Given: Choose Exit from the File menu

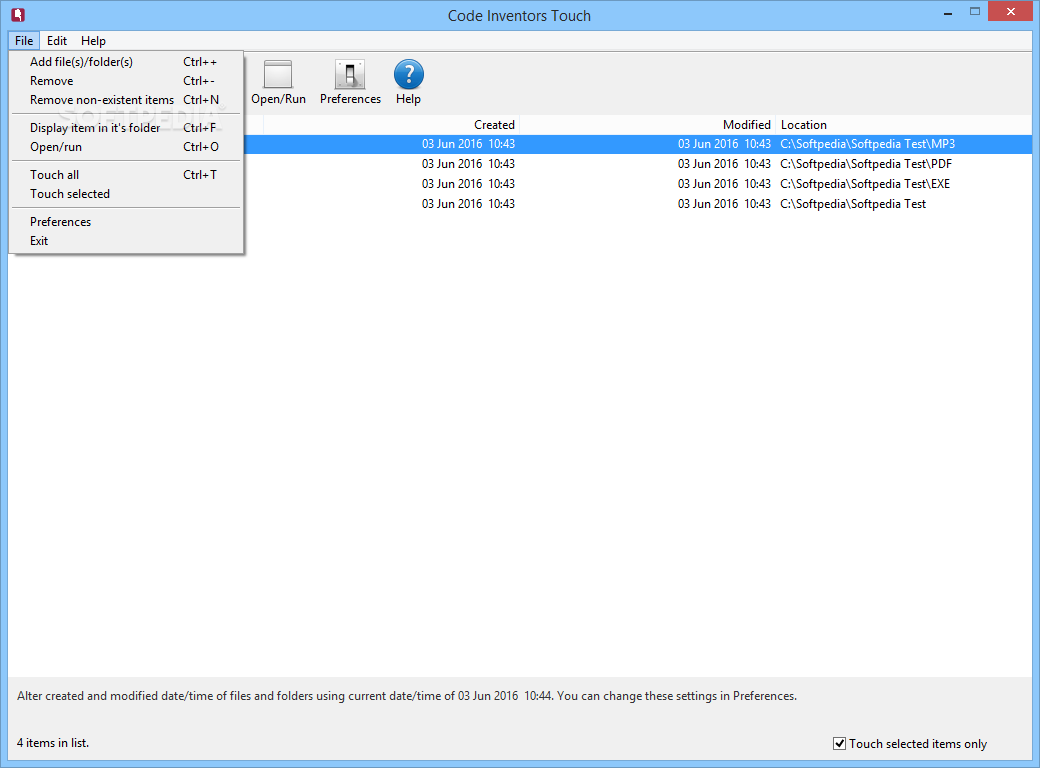Looking at the screenshot, I should point(126,241).
